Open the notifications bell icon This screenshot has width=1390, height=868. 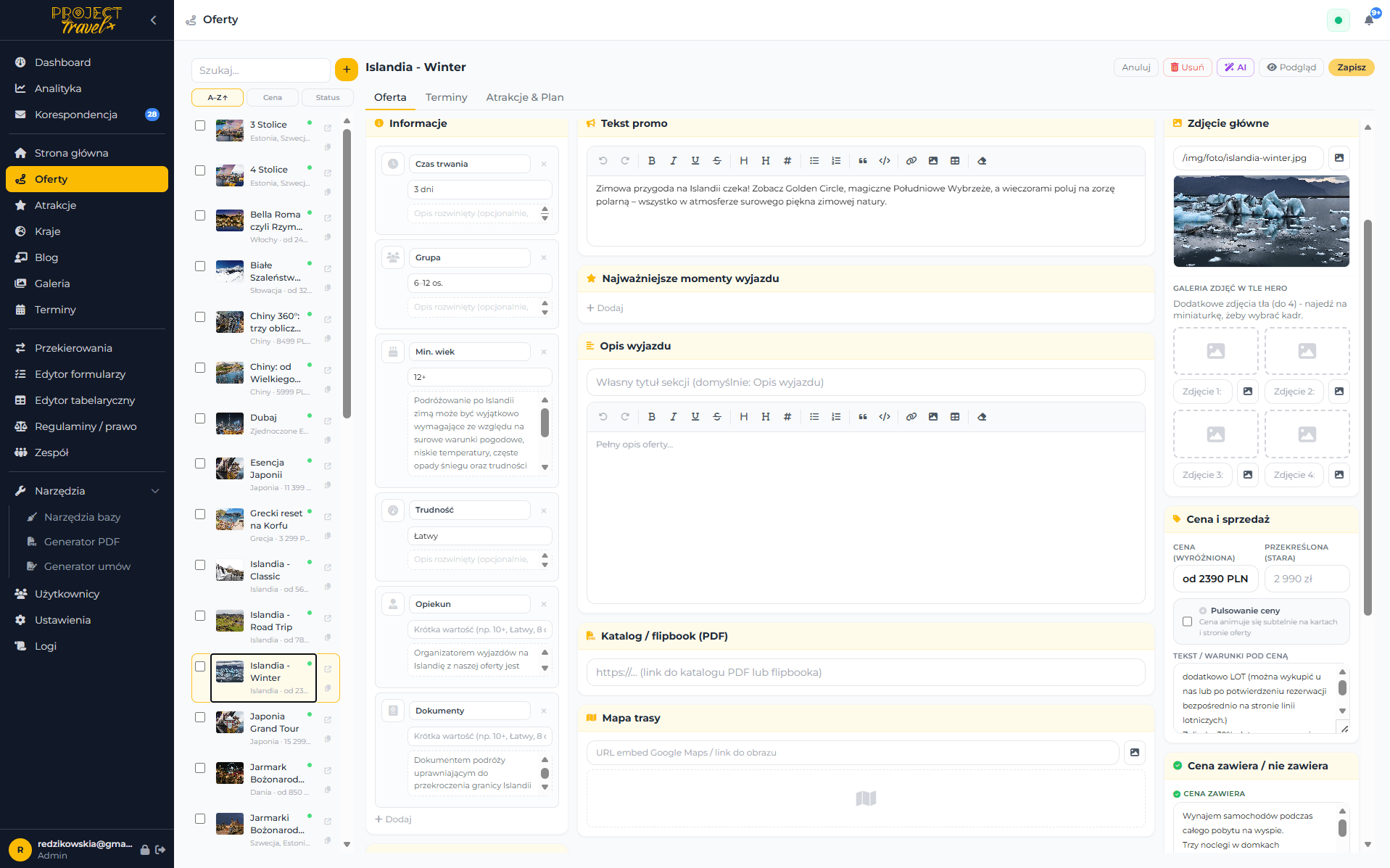click(1369, 20)
